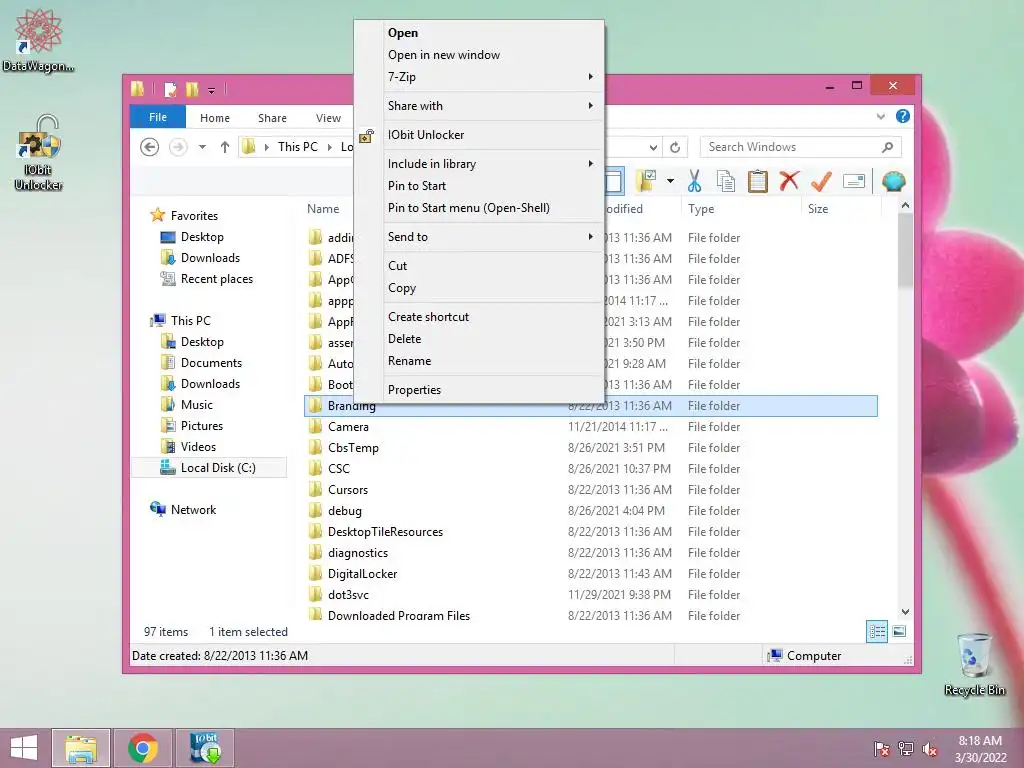Sort by the Name column header
The height and width of the screenshot is (768, 1024).
[323, 209]
